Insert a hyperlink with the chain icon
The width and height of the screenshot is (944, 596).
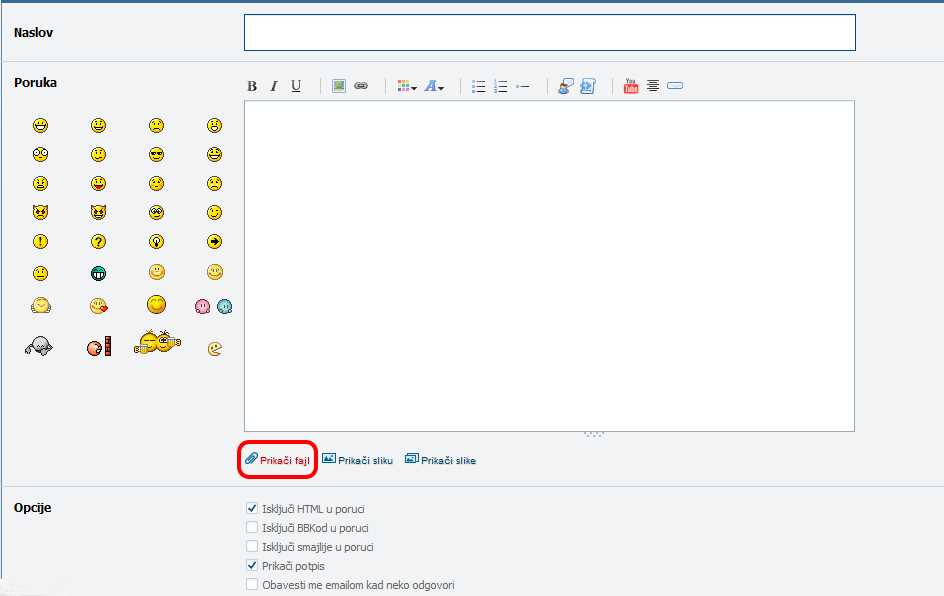[x=361, y=86]
